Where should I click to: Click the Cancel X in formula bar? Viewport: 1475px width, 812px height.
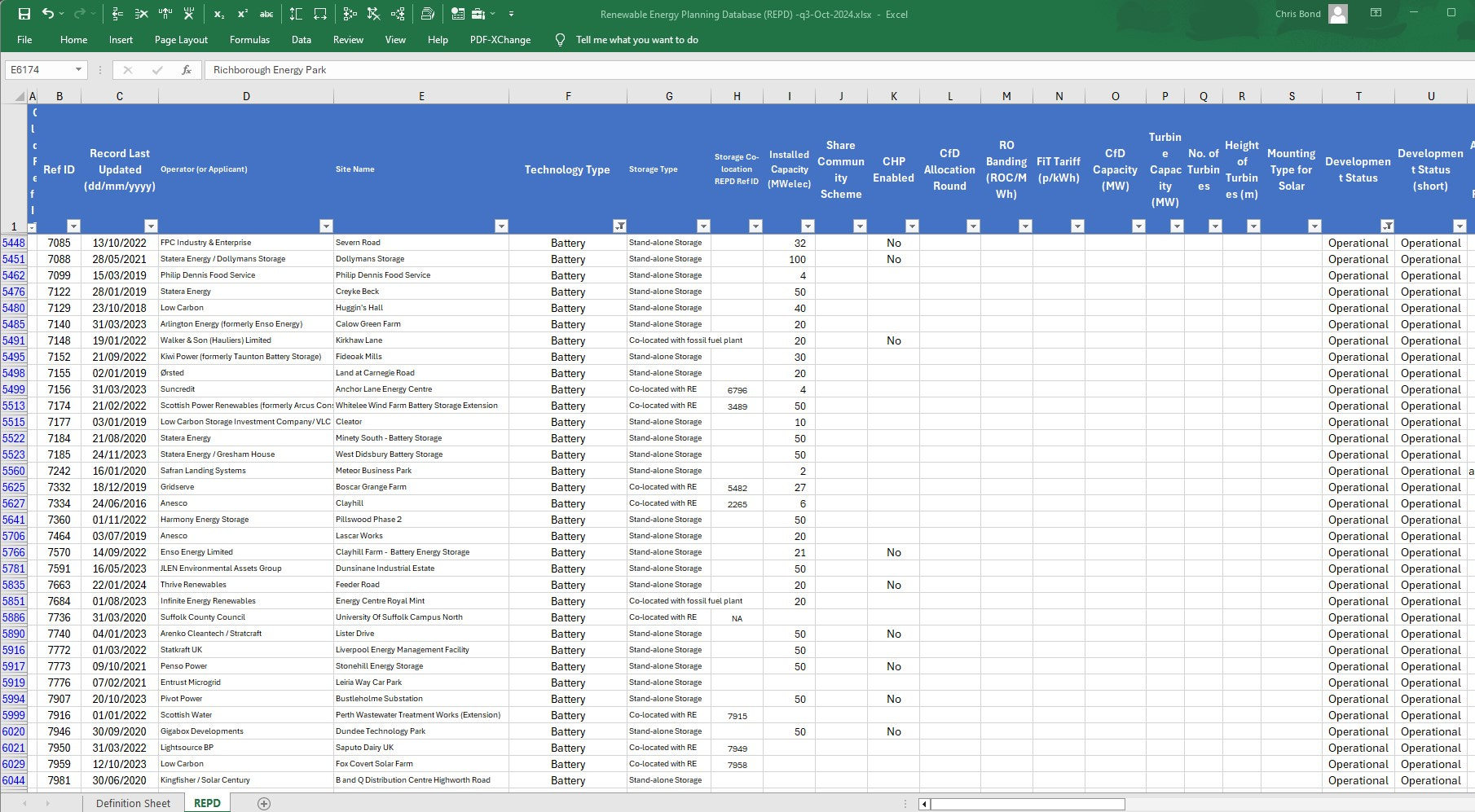127,70
